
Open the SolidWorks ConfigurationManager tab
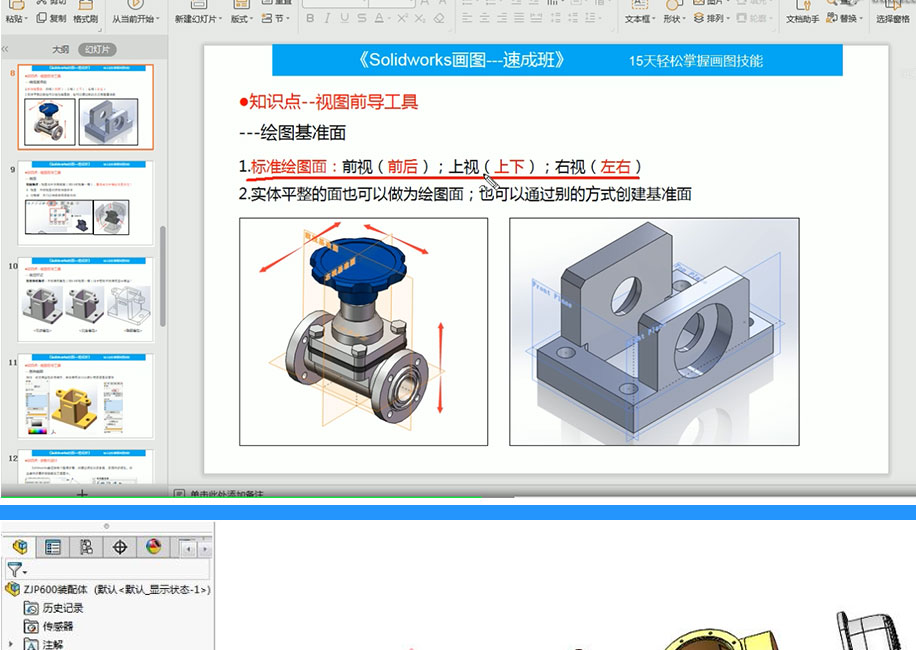(x=86, y=547)
